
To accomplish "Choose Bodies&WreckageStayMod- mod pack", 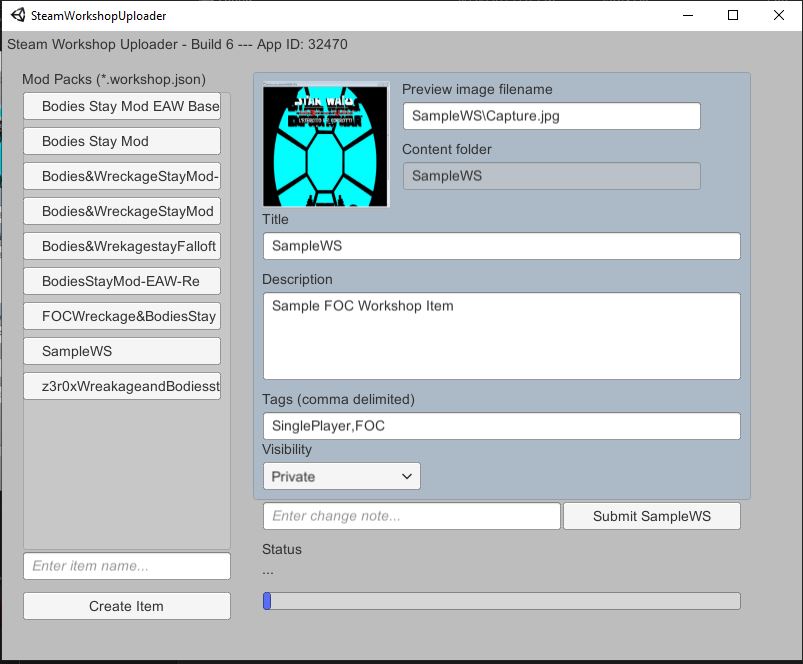I will (122, 176).
